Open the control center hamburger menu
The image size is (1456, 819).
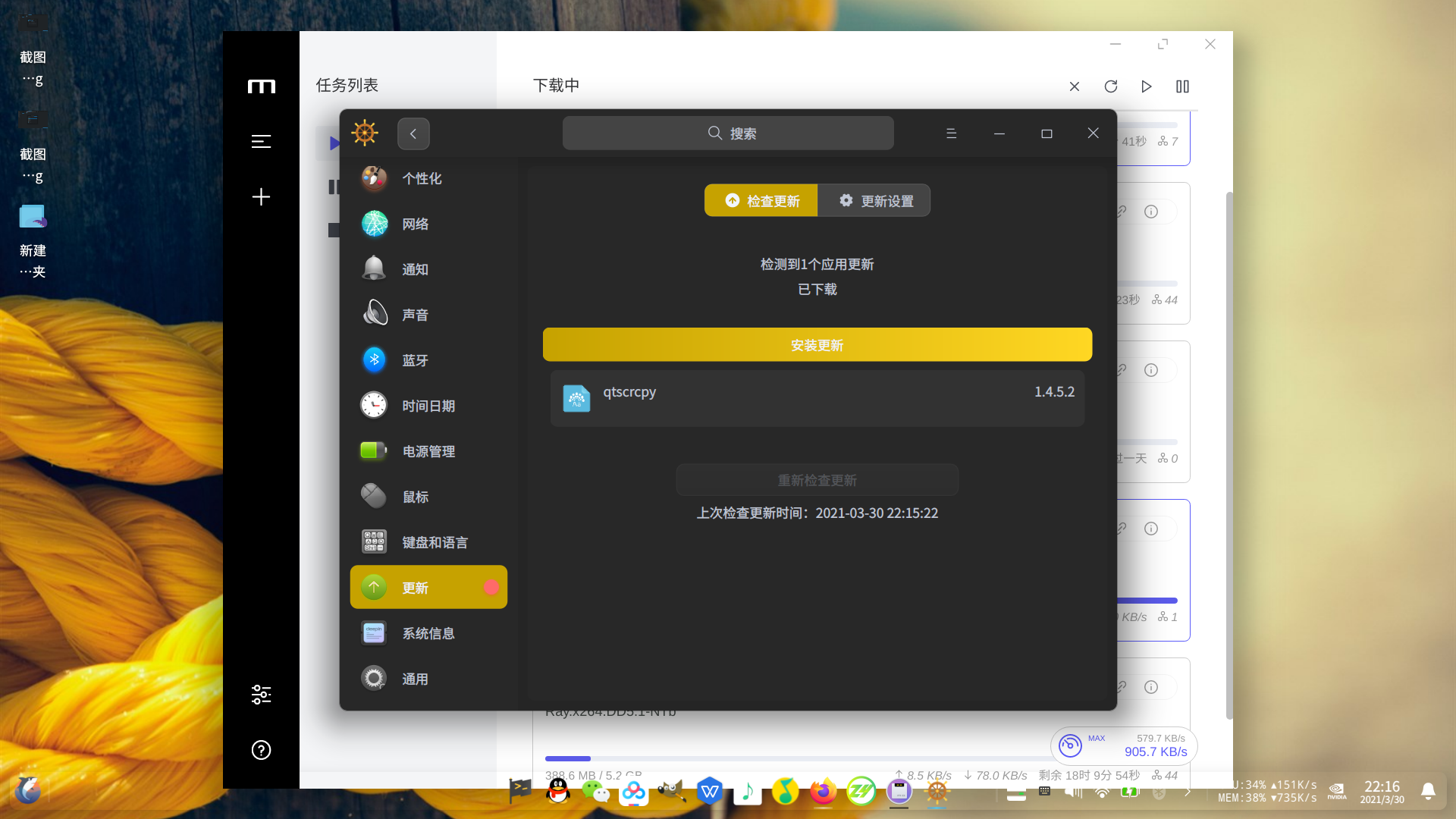pos(951,133)
